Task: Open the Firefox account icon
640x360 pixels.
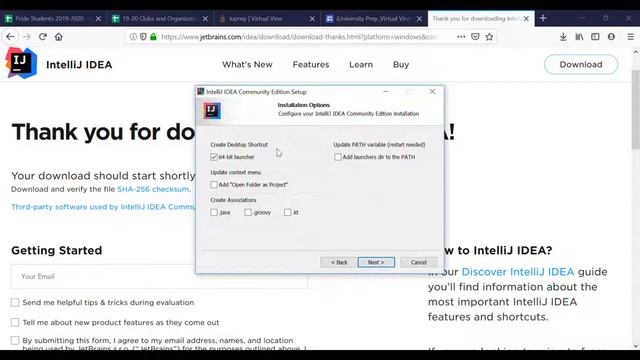Action: (x=611, y=37)
